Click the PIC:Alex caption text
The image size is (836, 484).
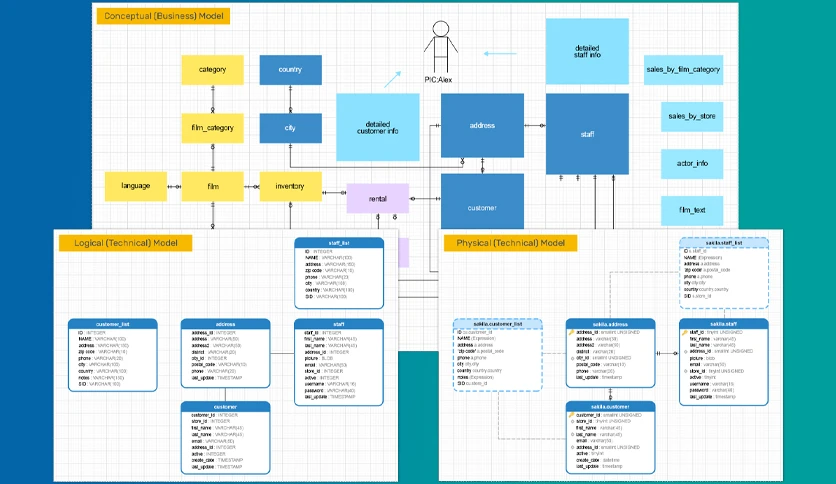[438, 80]
